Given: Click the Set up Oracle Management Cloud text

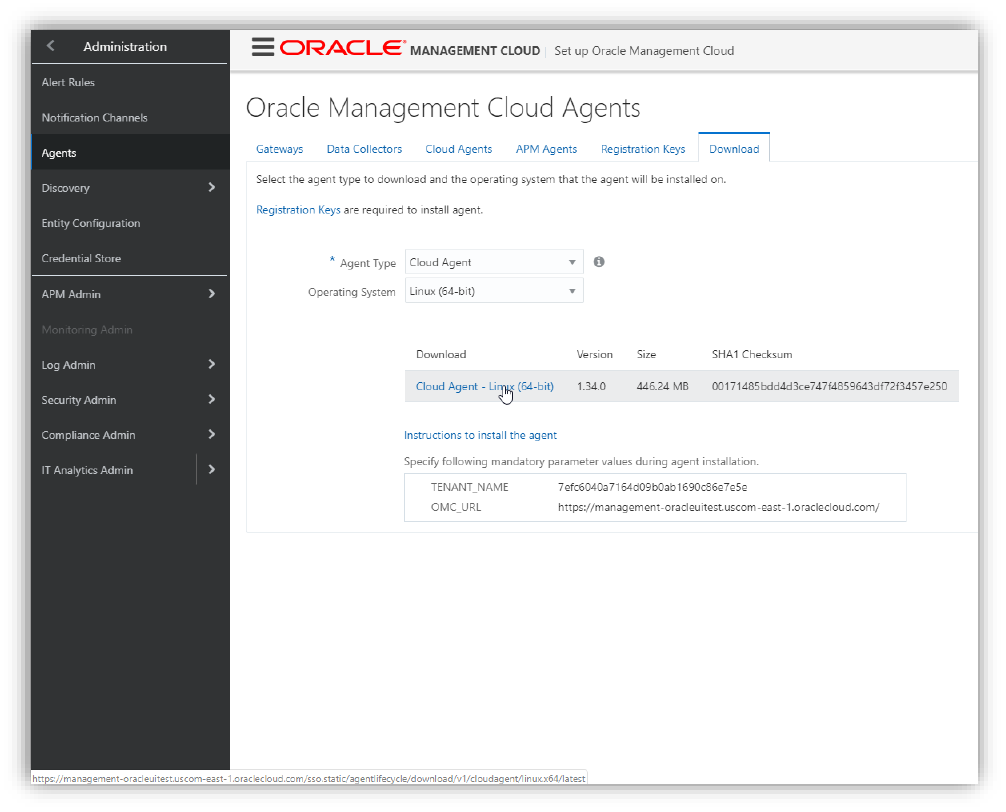Looking at the screenshot, I should pos(644,51).
